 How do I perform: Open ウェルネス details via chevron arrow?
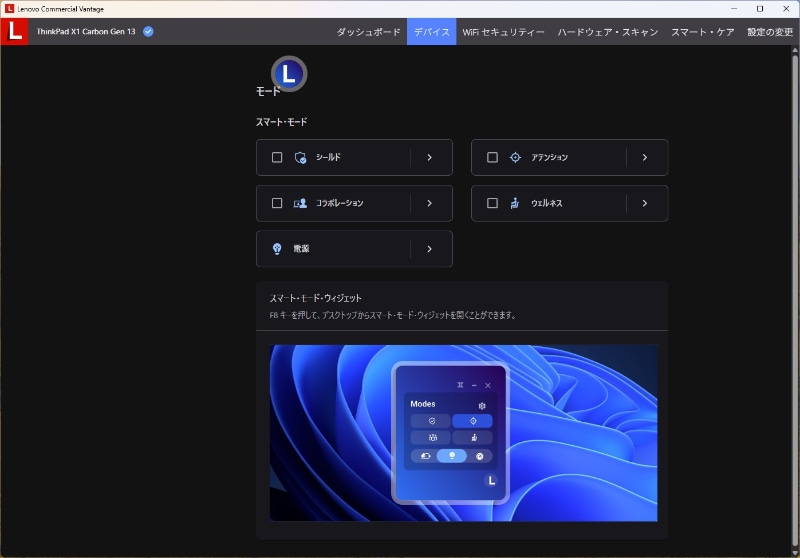[645, 203]
